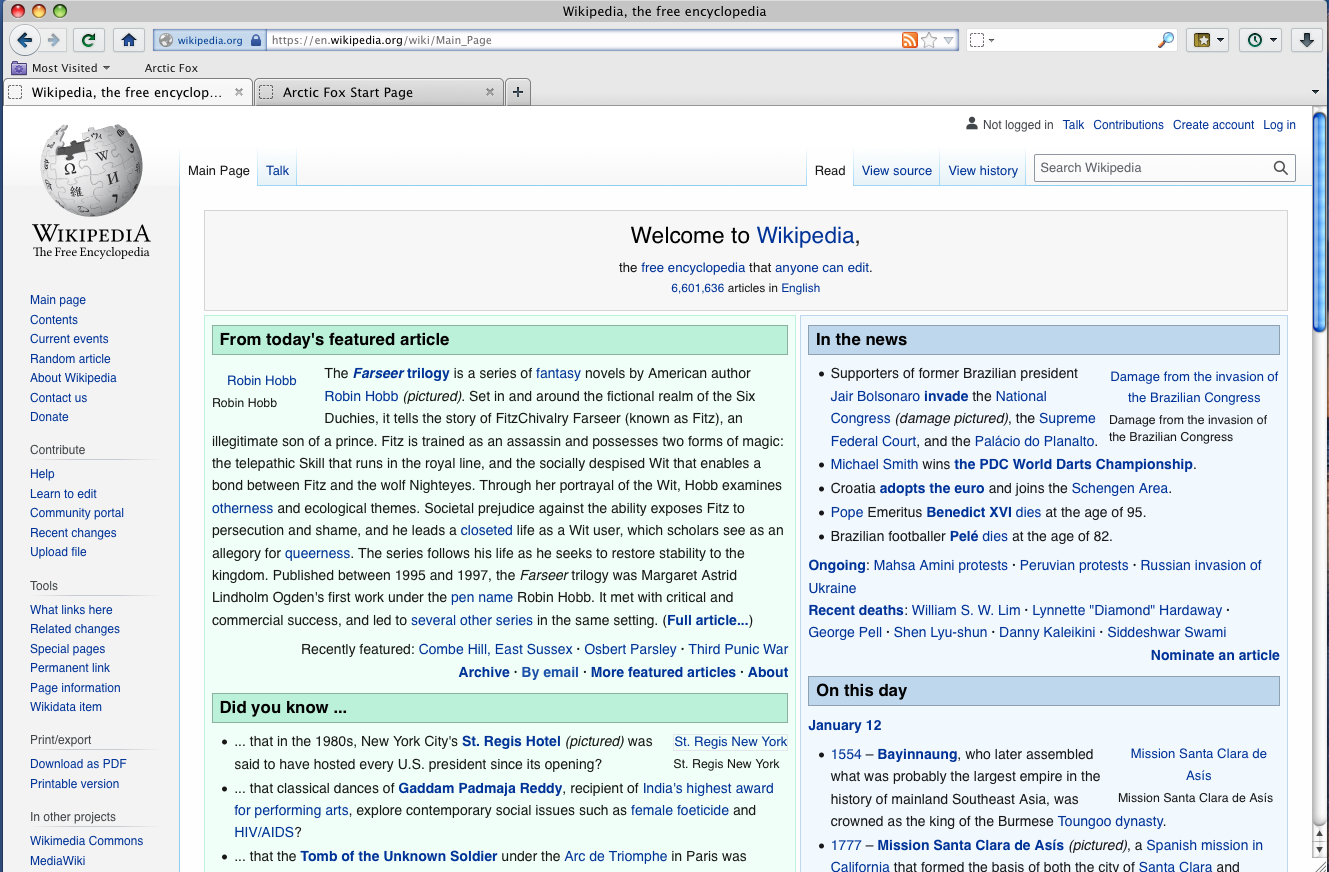Select the Wikipedia, the free encyclopedia tab
This screenshot has width=1329, height=872.
point(128,92)
